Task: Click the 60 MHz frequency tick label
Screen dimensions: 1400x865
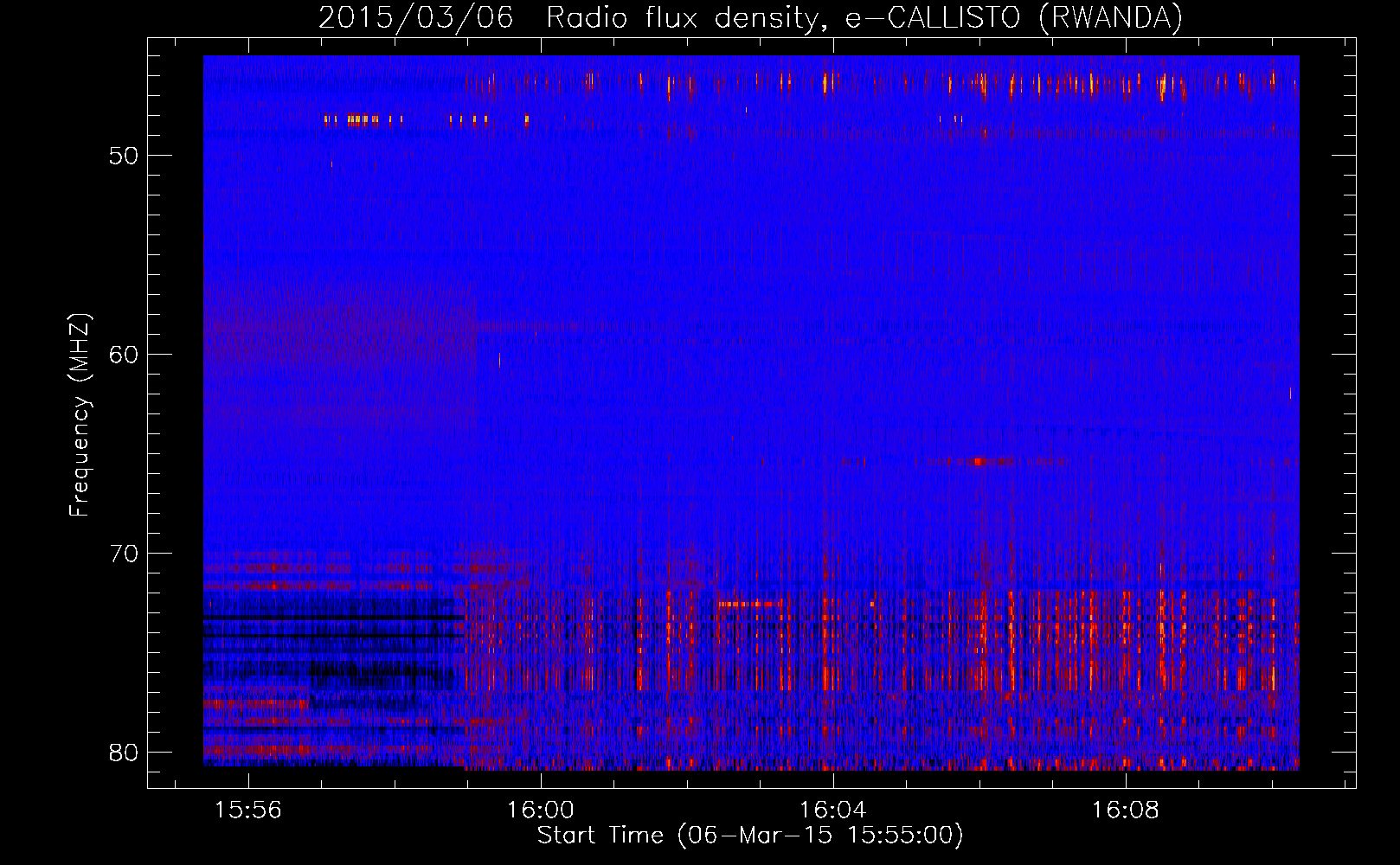Action: 123,356
